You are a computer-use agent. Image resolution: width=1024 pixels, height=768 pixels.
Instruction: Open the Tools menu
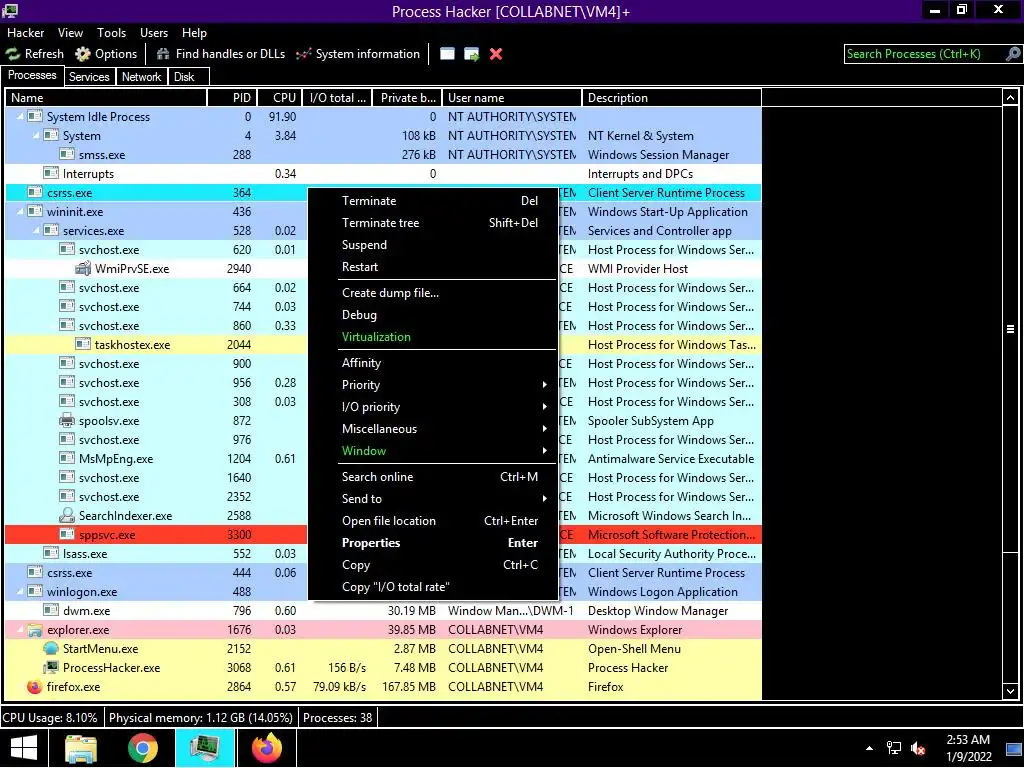coord(112,33)
